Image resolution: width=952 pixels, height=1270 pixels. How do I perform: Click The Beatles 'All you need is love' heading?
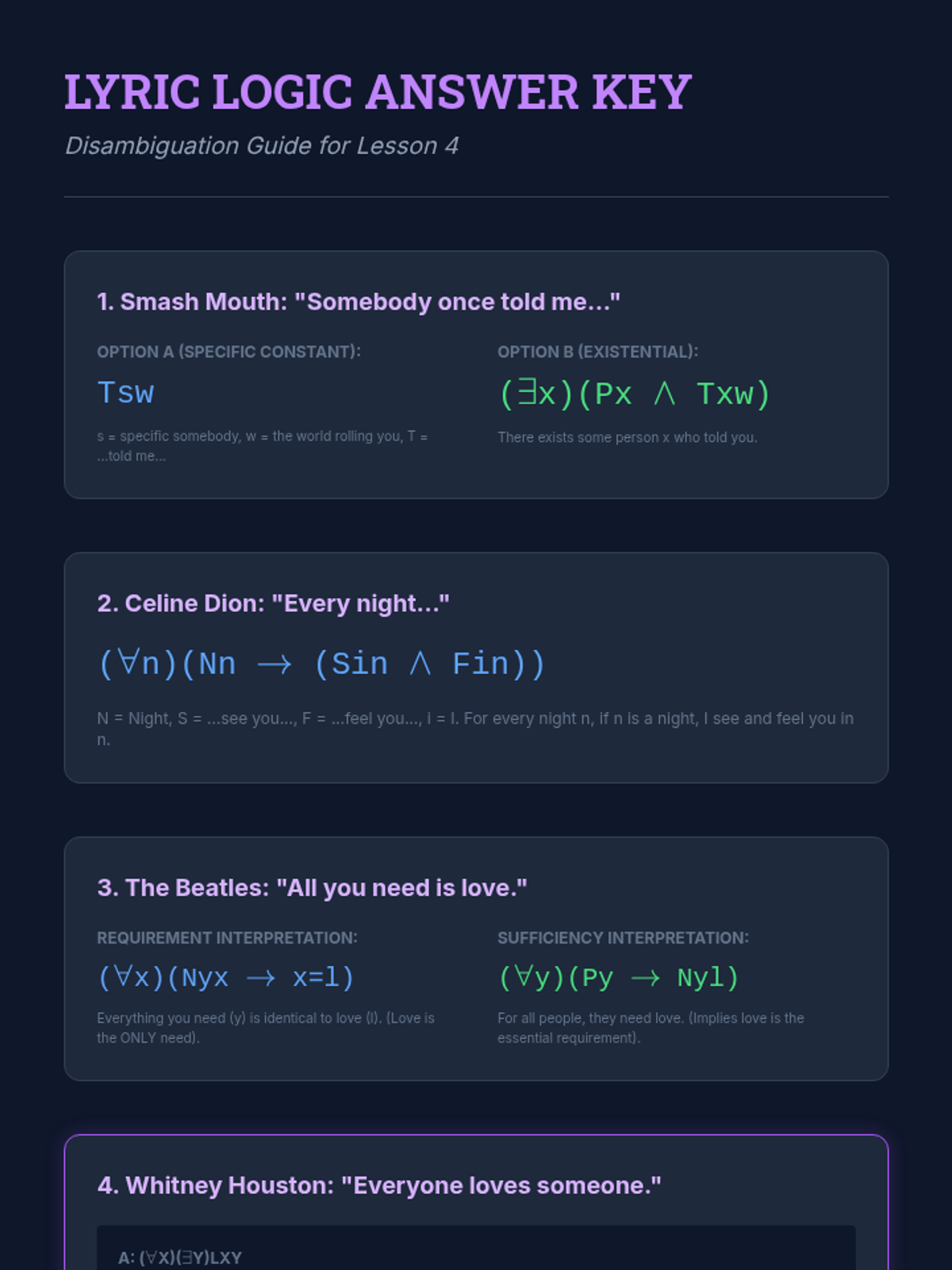coord(312,887)
